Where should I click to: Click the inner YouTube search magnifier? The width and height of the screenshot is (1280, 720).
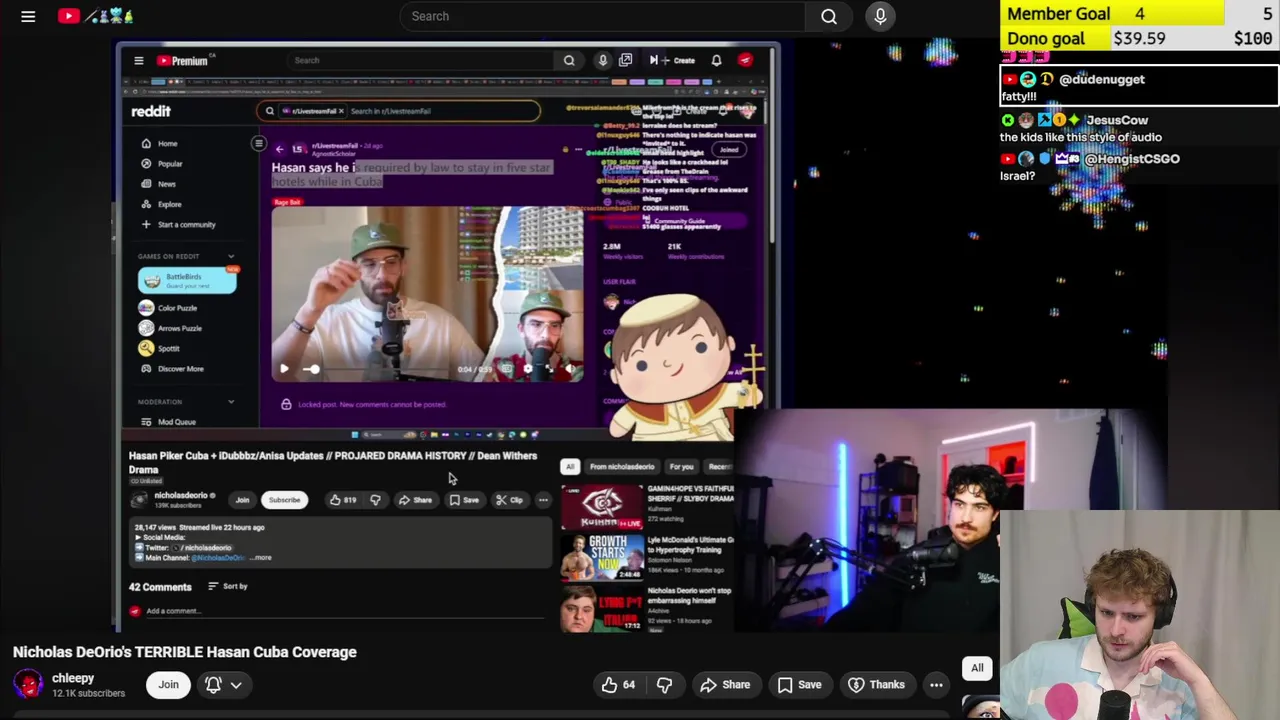[569, 60]
